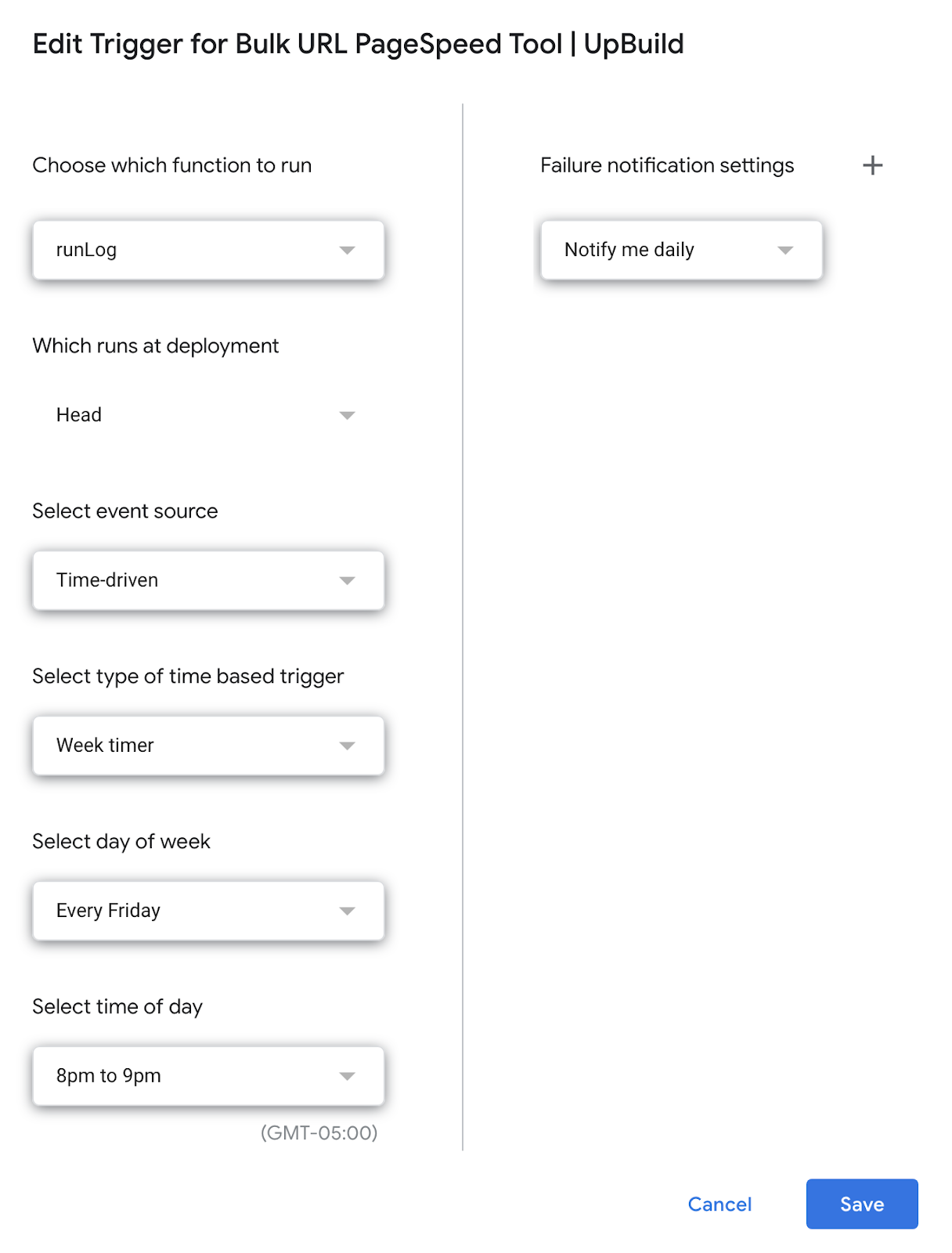
Task: Click the Failure notification settings heading
Action: coord(667,165)
